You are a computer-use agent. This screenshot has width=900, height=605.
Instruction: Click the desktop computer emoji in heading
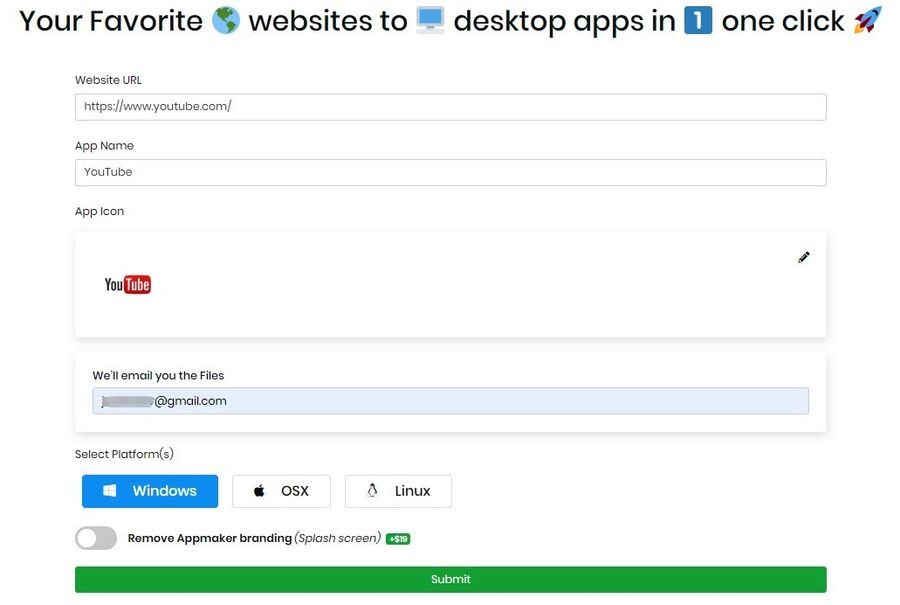pos(430,21)
